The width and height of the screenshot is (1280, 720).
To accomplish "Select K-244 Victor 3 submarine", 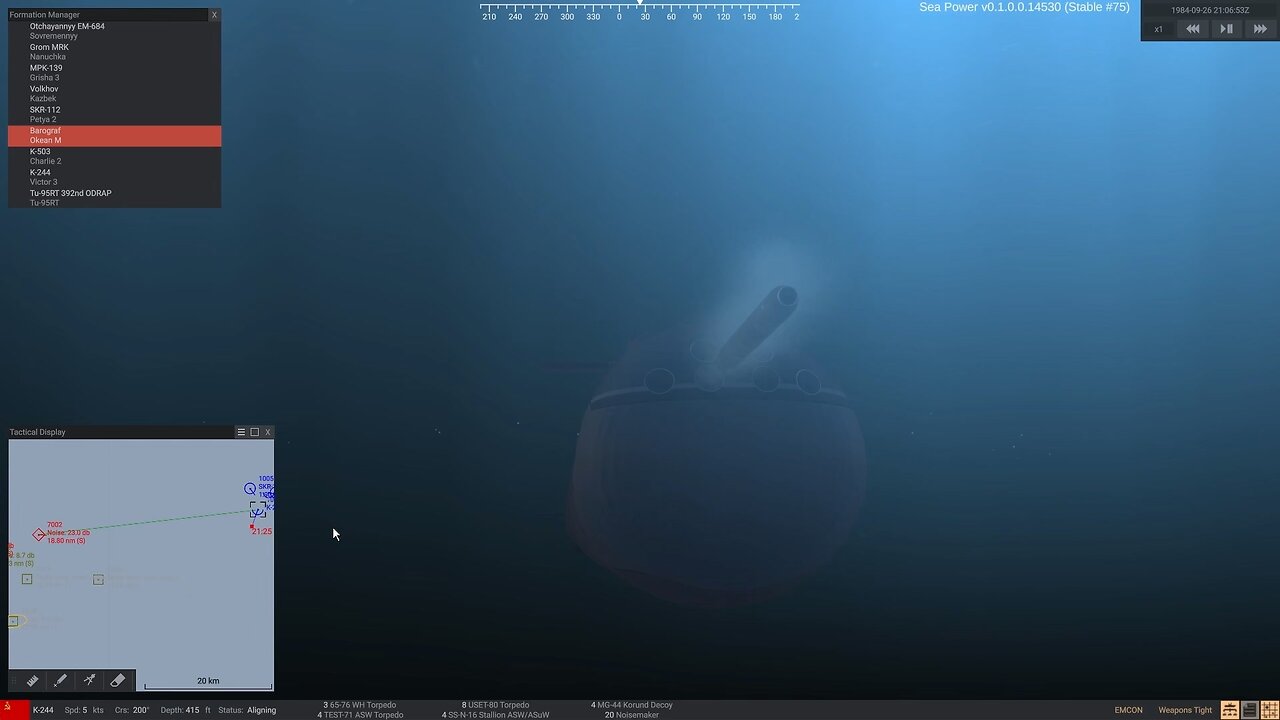I will pyautogui.click(x=114, y=177).
